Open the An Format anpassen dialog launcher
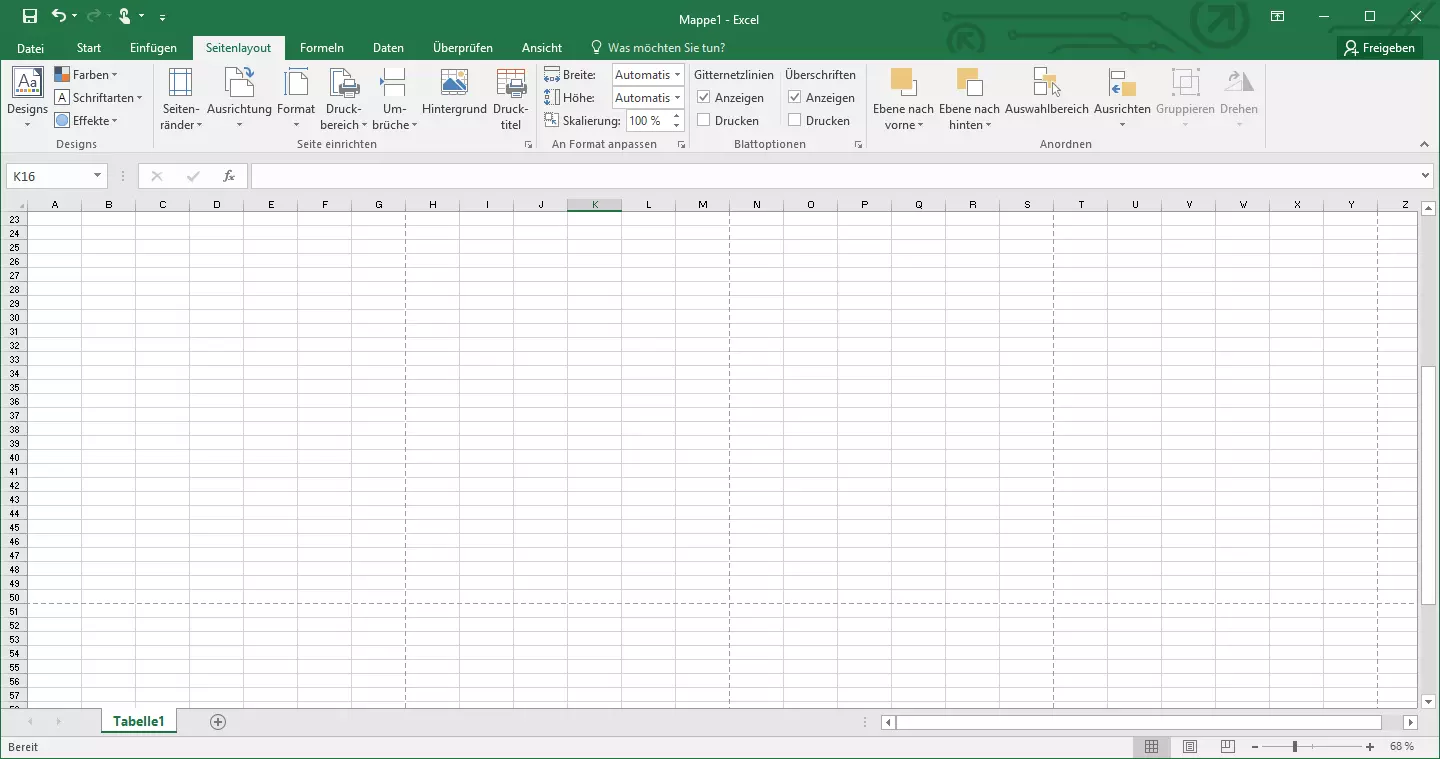1440x759 pixels. click(x=682, y=145)
